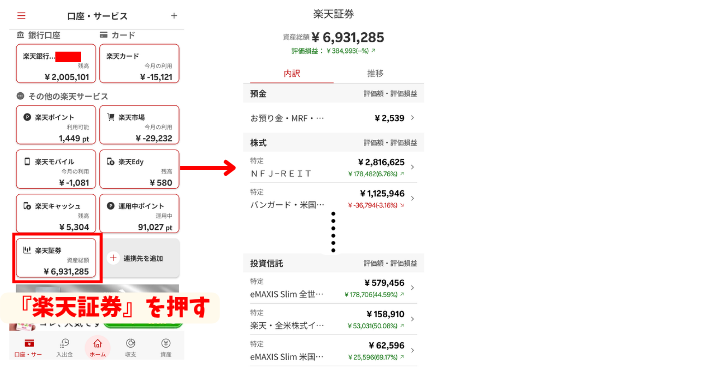Expand the NF J-REIT row chevron
The height and width of the screenshot is (373, 714).
pos(412,167)
